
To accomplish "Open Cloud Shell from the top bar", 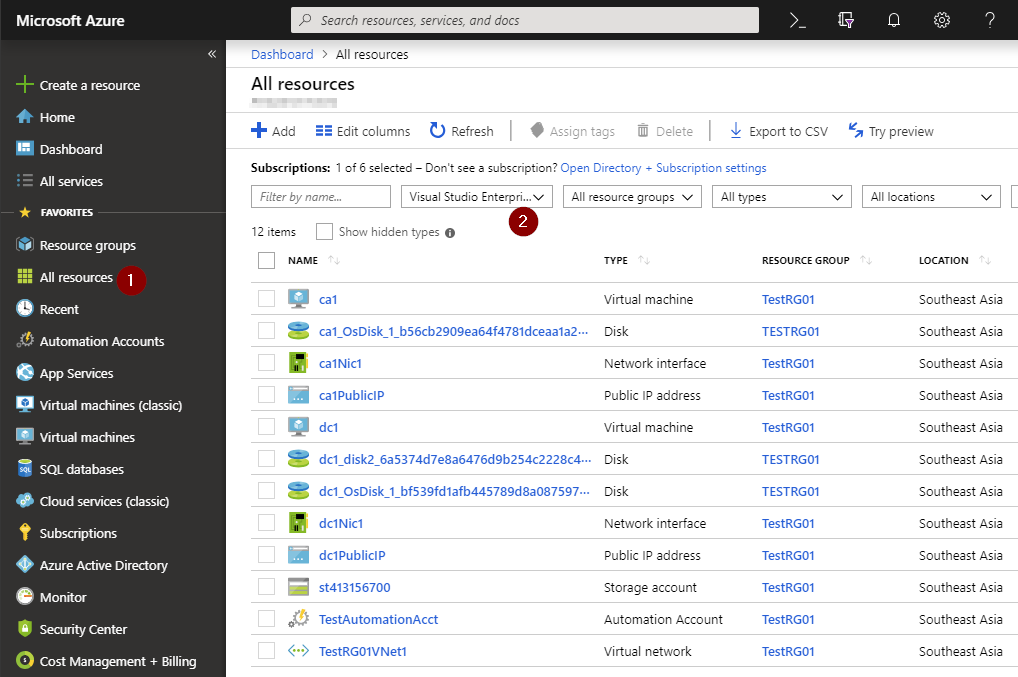I will 797,20.
